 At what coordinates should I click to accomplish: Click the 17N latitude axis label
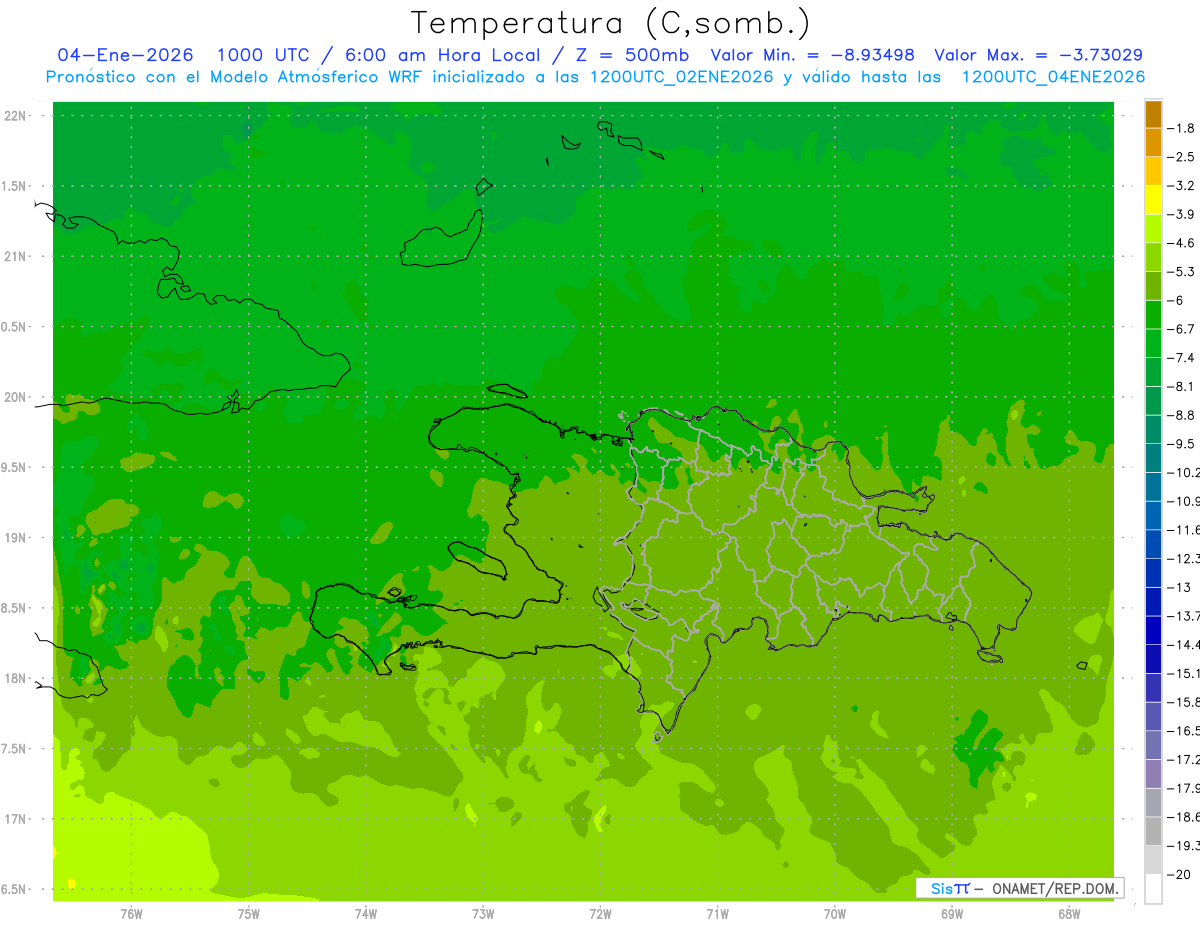coord(16,819)
